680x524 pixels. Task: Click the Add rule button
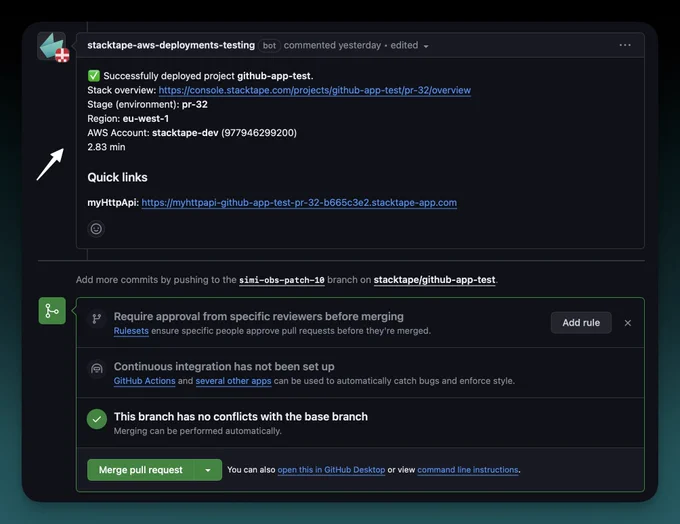pyautogui.click(x=581, y=323)
